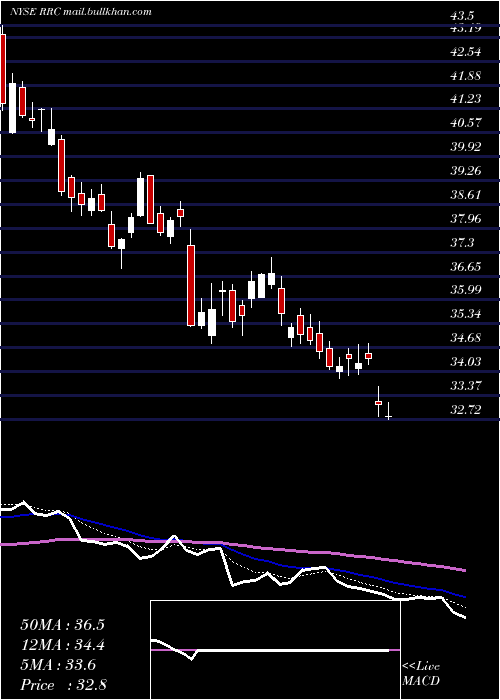Click the 42.54 price axis label
This screenshot has height=700, width=500.
(x=467, y=51)
